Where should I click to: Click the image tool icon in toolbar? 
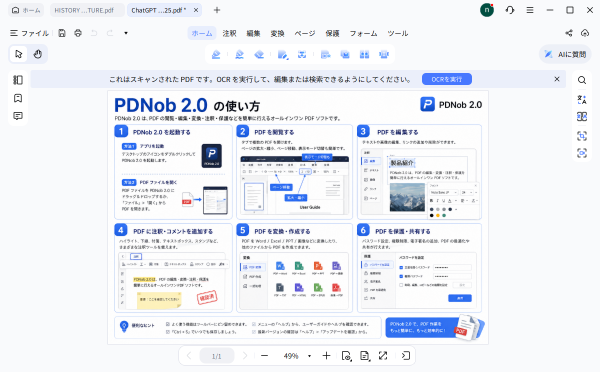click(x=345, y=55)
